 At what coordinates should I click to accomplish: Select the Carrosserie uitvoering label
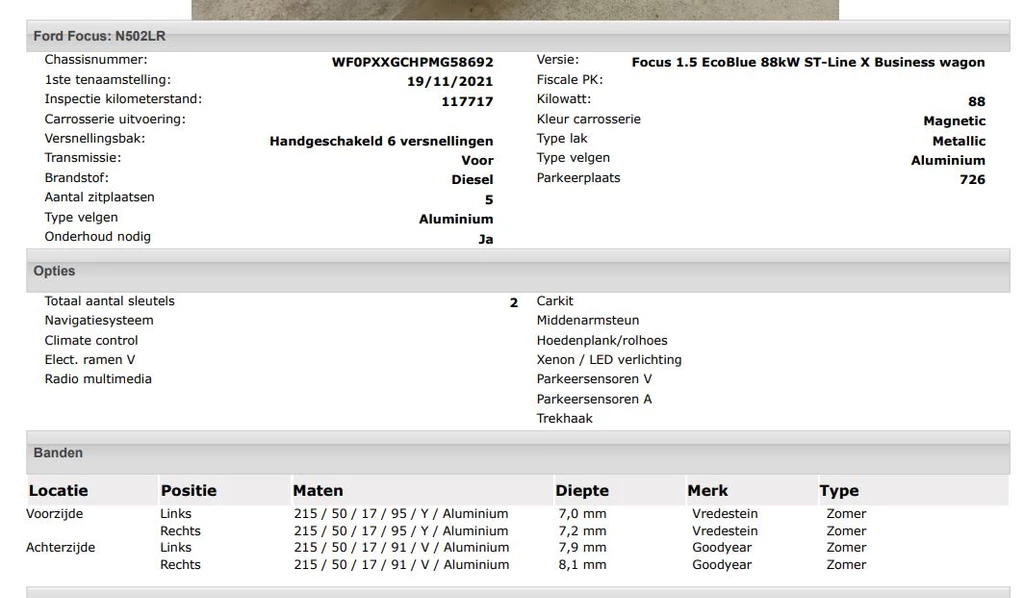pyautogui.click(x=115, y=119)
